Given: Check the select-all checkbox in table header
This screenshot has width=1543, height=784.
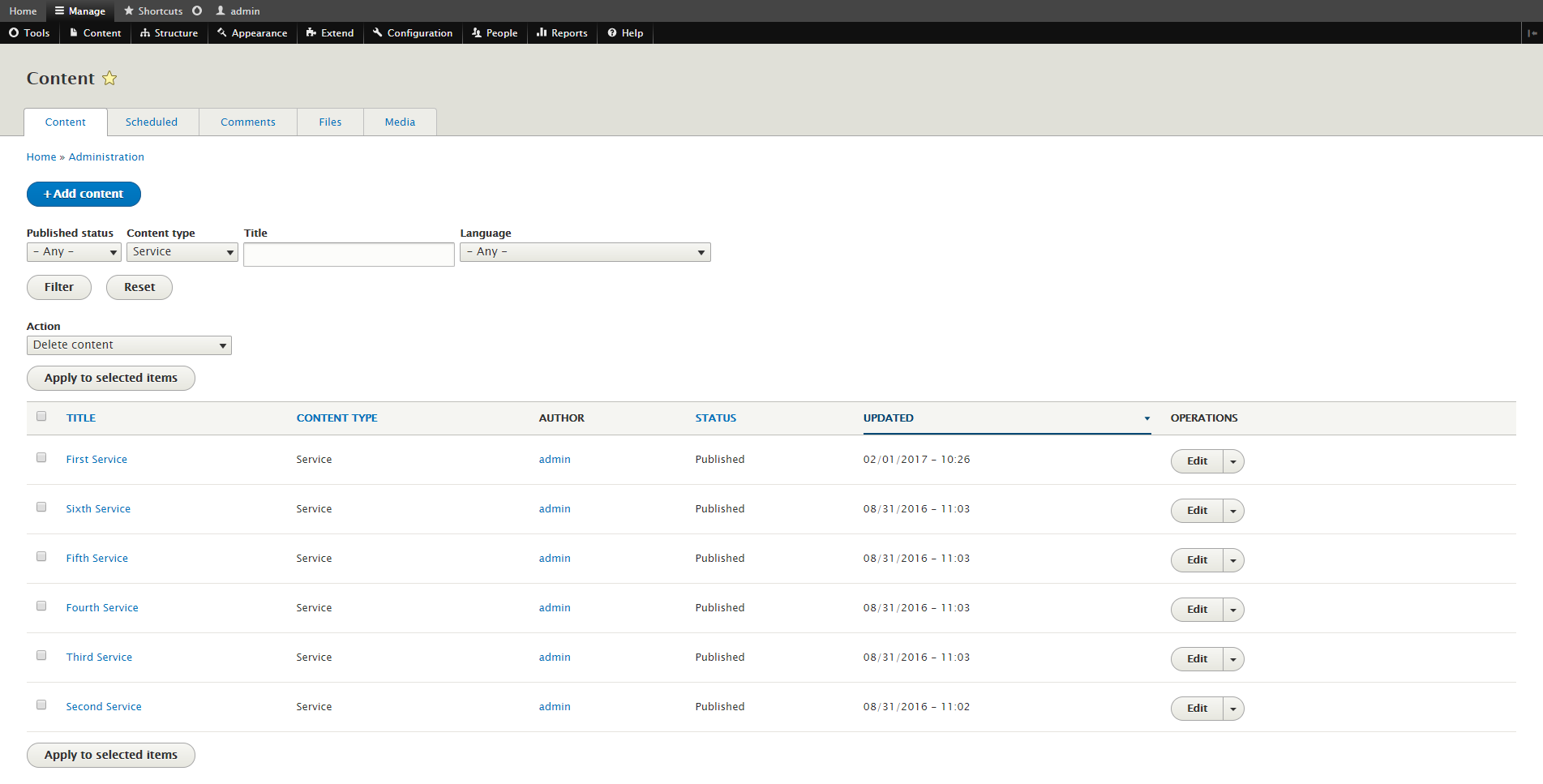Looking at the screenshot, I should (x=41, y=417).
